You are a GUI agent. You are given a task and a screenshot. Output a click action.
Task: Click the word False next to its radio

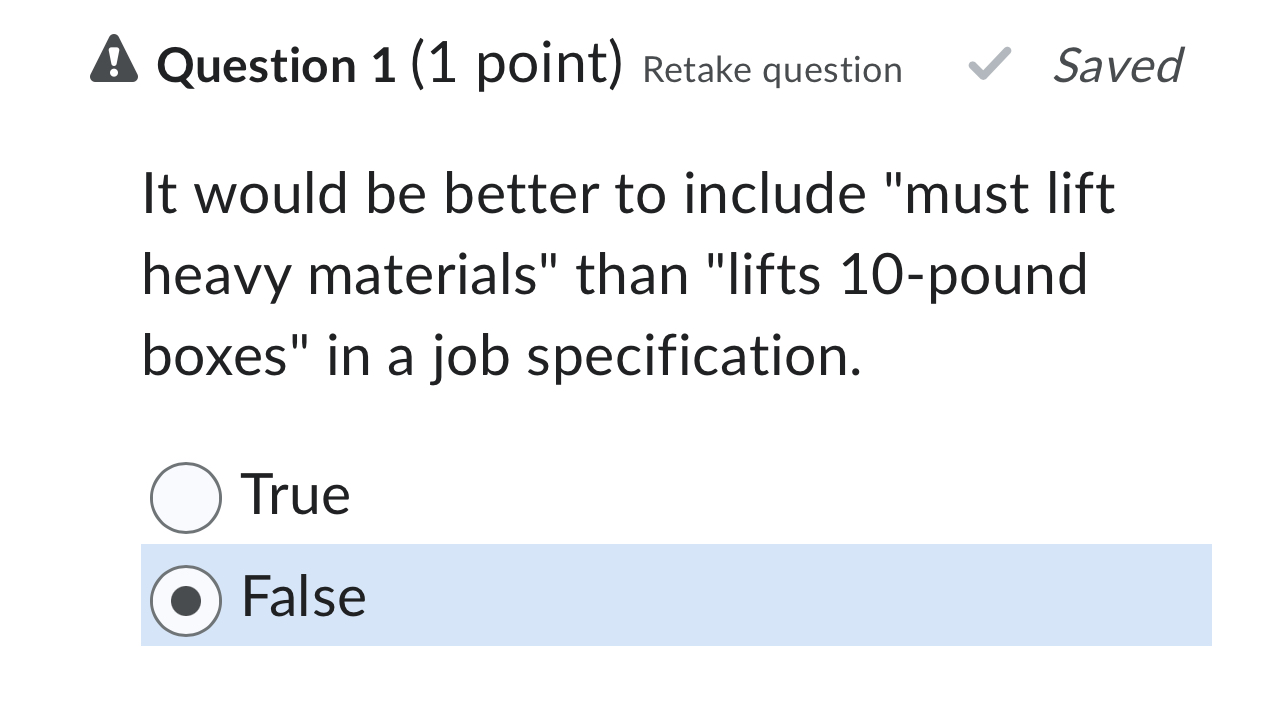click(301, 597)
